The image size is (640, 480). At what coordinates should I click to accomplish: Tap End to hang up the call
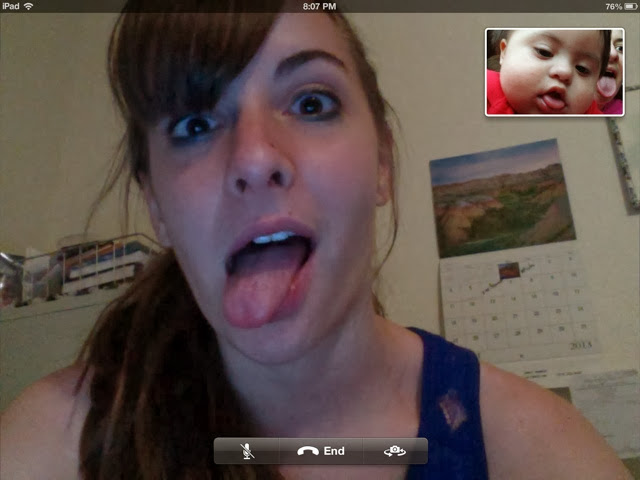point(321,451)
